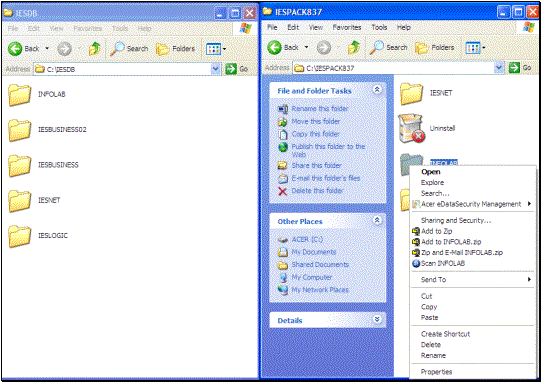
Task: Open Help menu in IESPACK837 window
Action: [x=404, y=27]
